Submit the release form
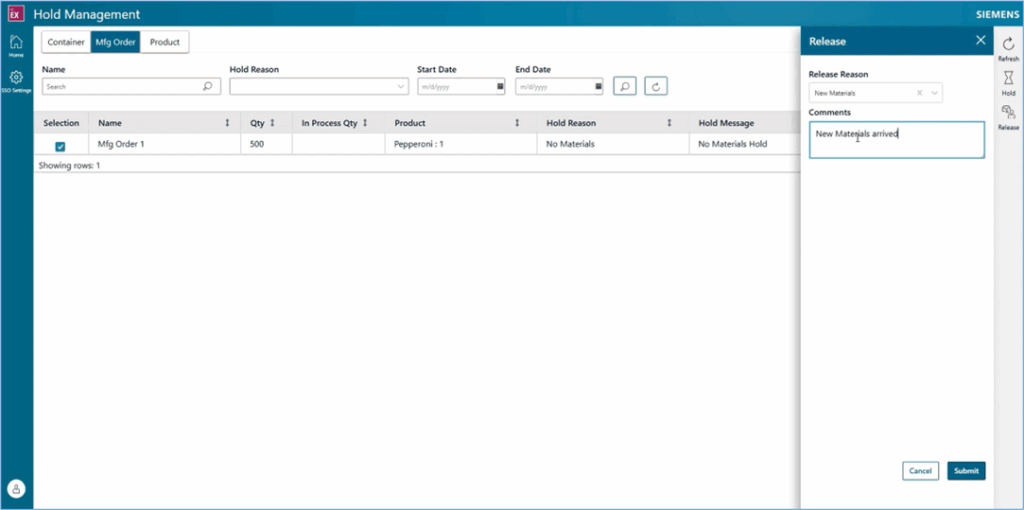This screenshot has width=1024, height=510. pos(966,470)
